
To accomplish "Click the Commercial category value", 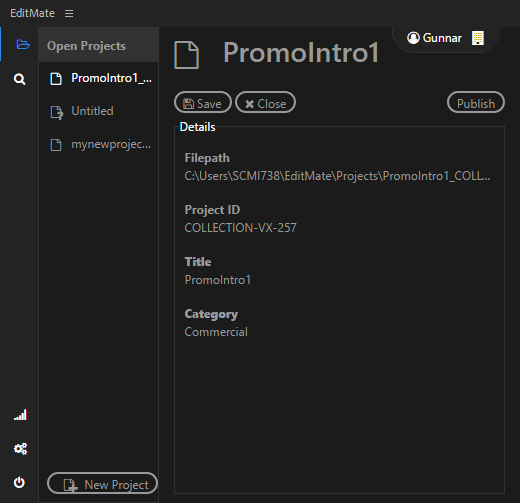I will [x=216, y=332].
